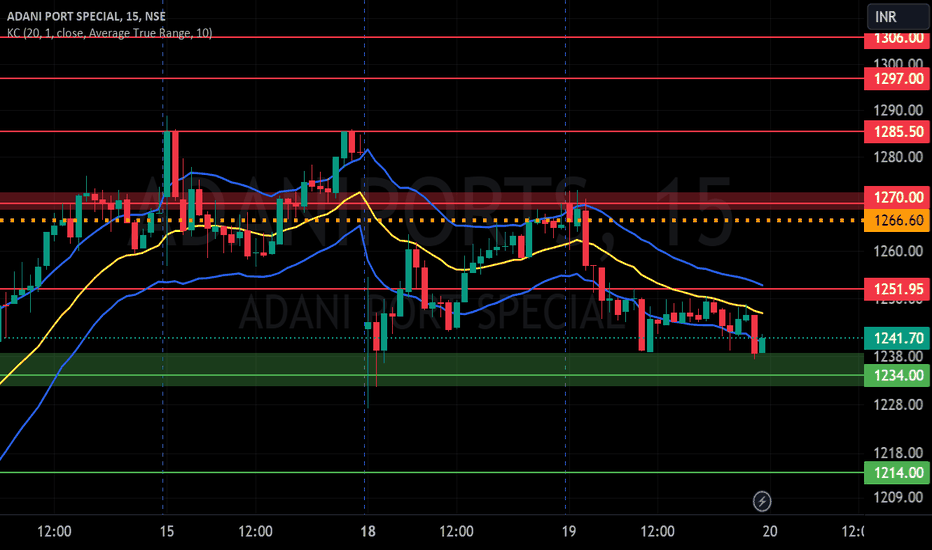The image size is (932, 550).
Task: Click the date label 18 on time axis
Action: 368,531
